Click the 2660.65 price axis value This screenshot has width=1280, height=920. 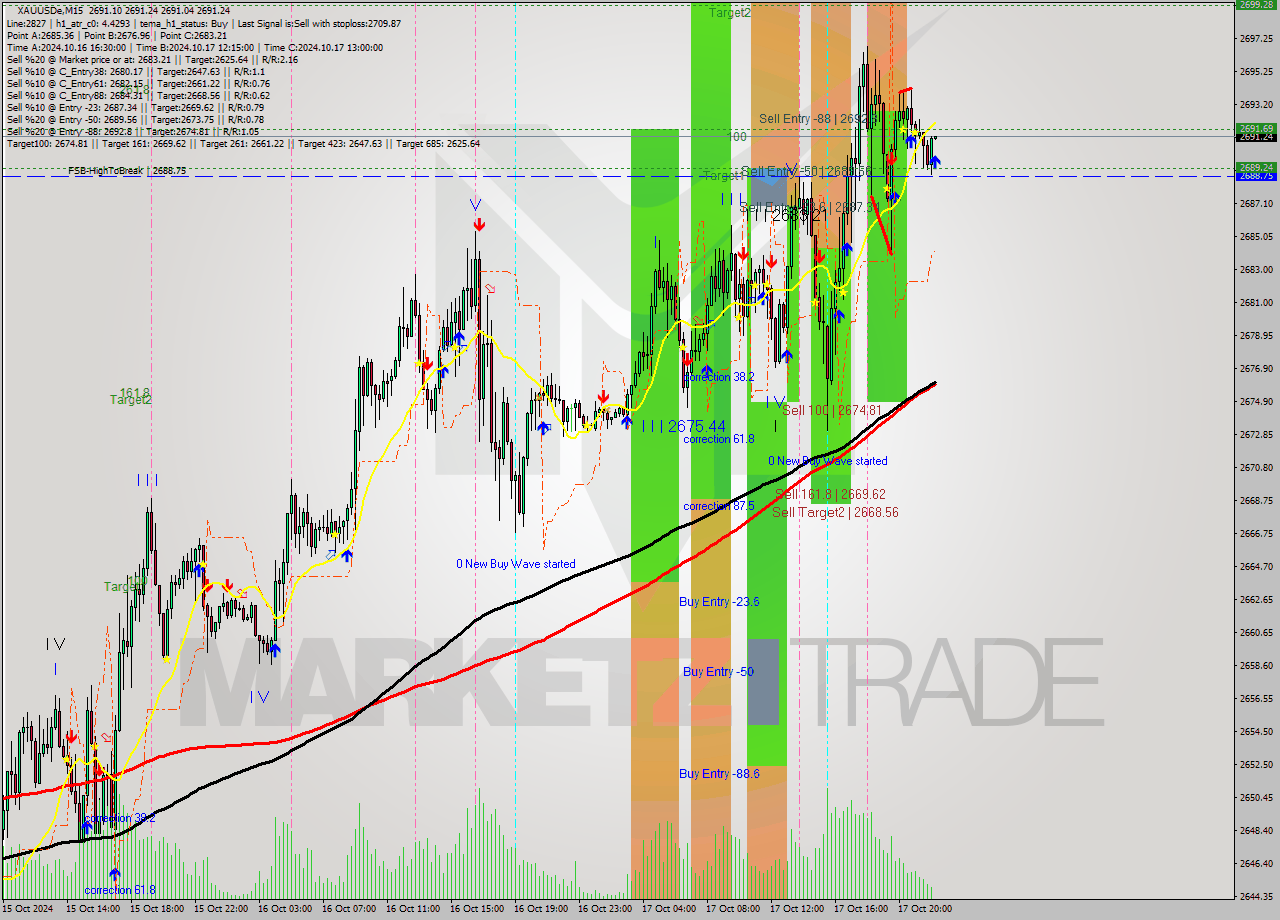pyautogui.click(x=1256, y=632)
